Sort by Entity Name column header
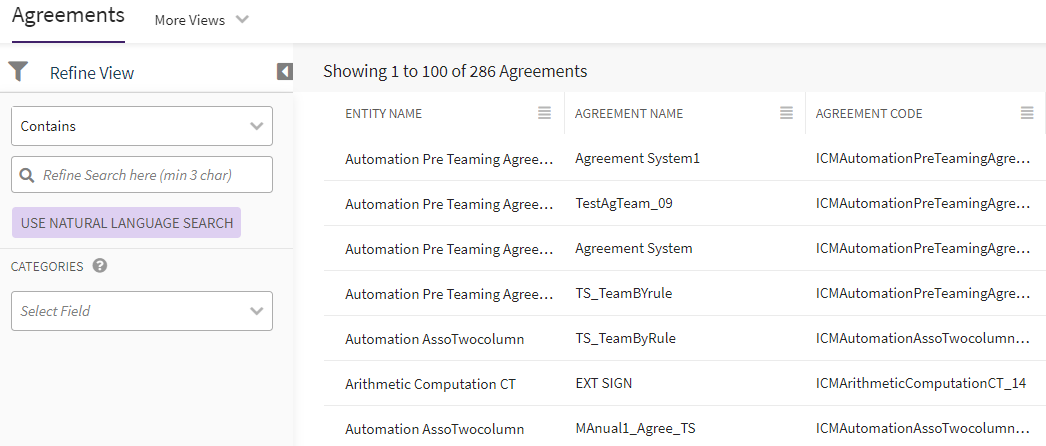 (x=384, y=114)
